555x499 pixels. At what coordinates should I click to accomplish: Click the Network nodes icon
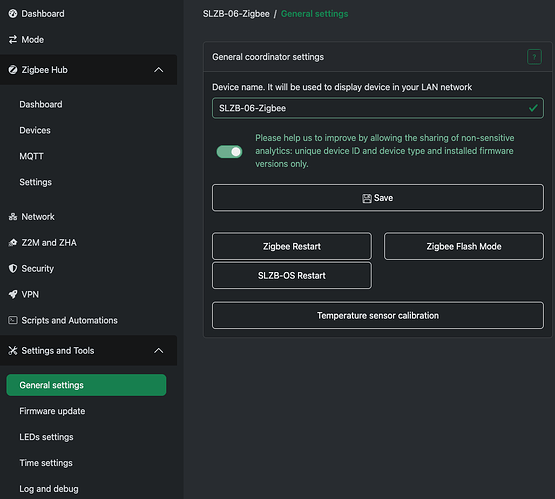coord(13,217)
